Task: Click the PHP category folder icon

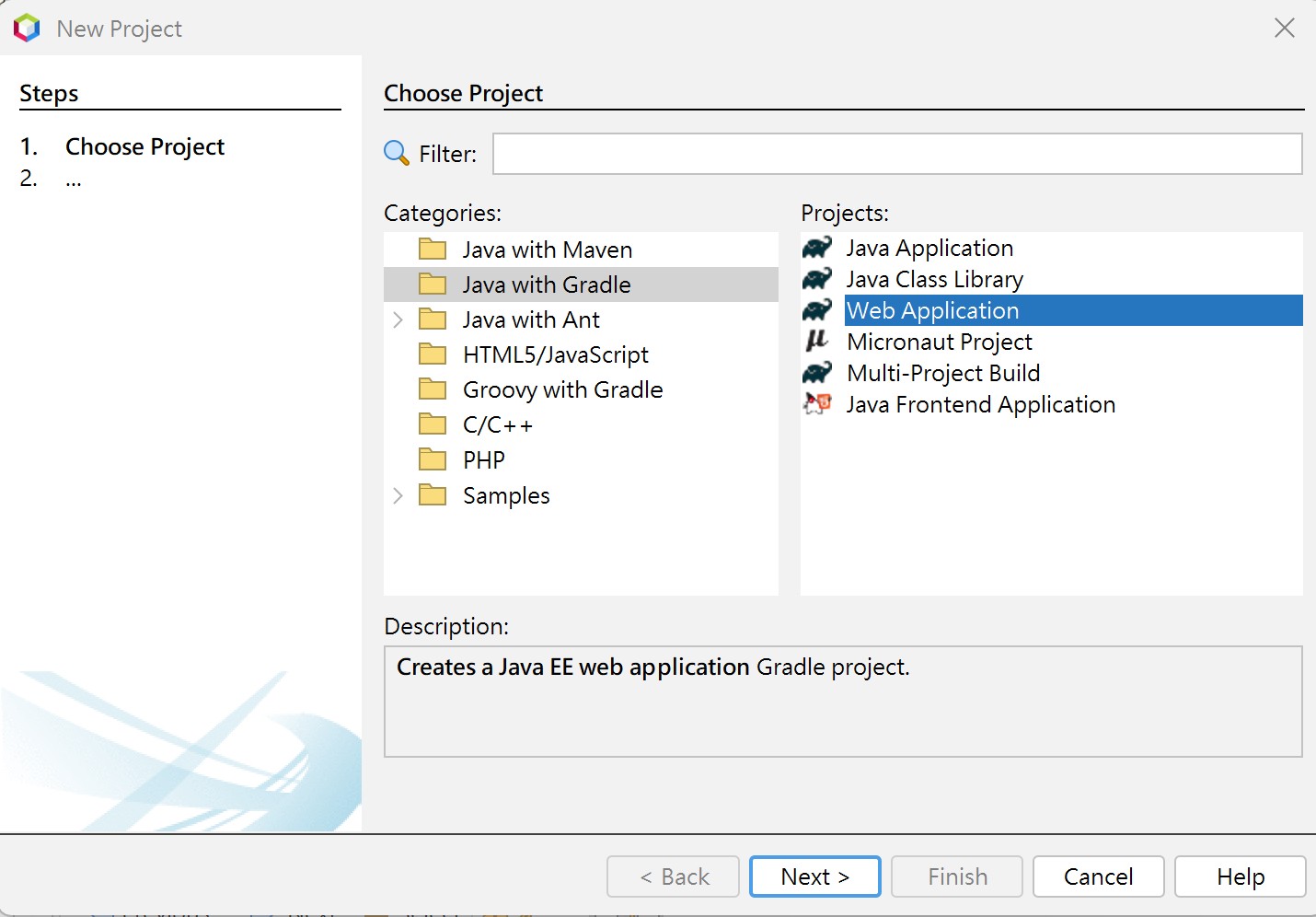Action: point(433,459)
